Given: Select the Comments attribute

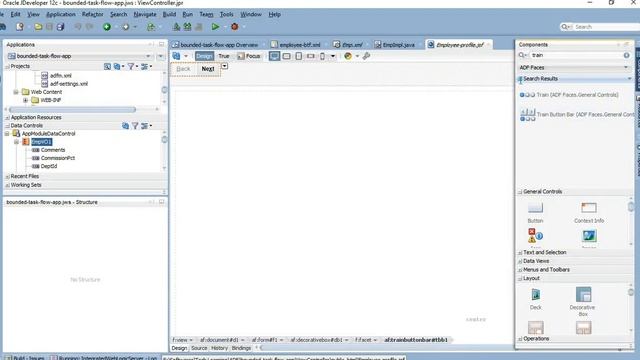Looking at the screenshot, I should 53,150.
